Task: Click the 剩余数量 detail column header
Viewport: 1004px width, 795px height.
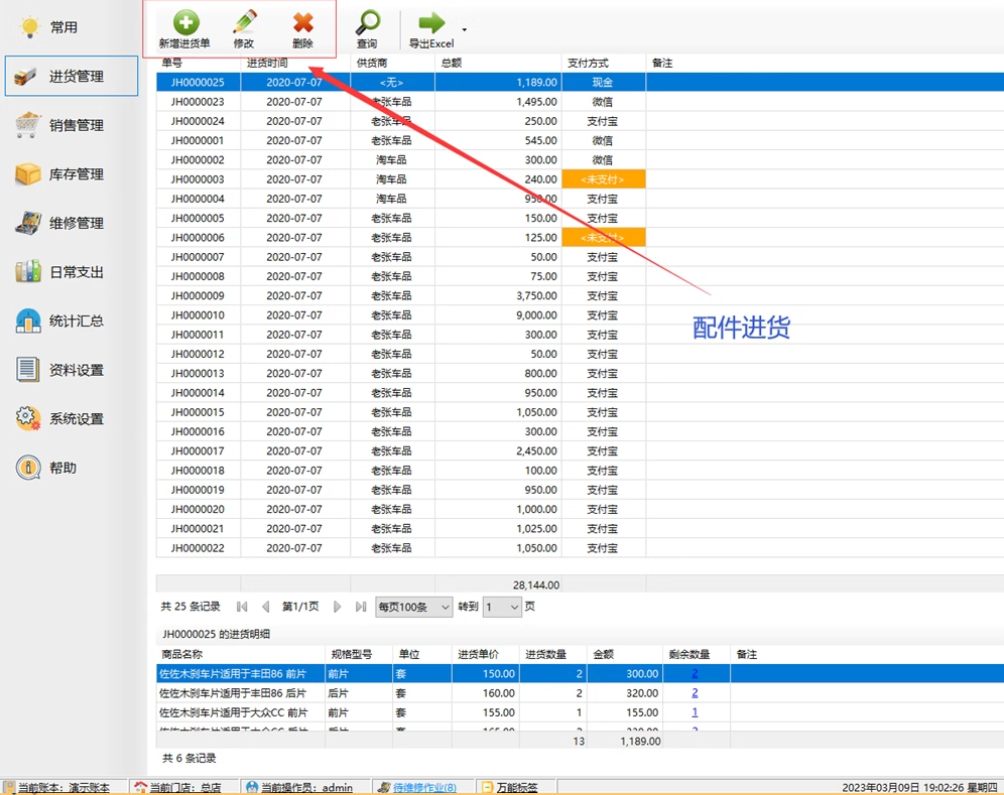Action: click(689, 654)
